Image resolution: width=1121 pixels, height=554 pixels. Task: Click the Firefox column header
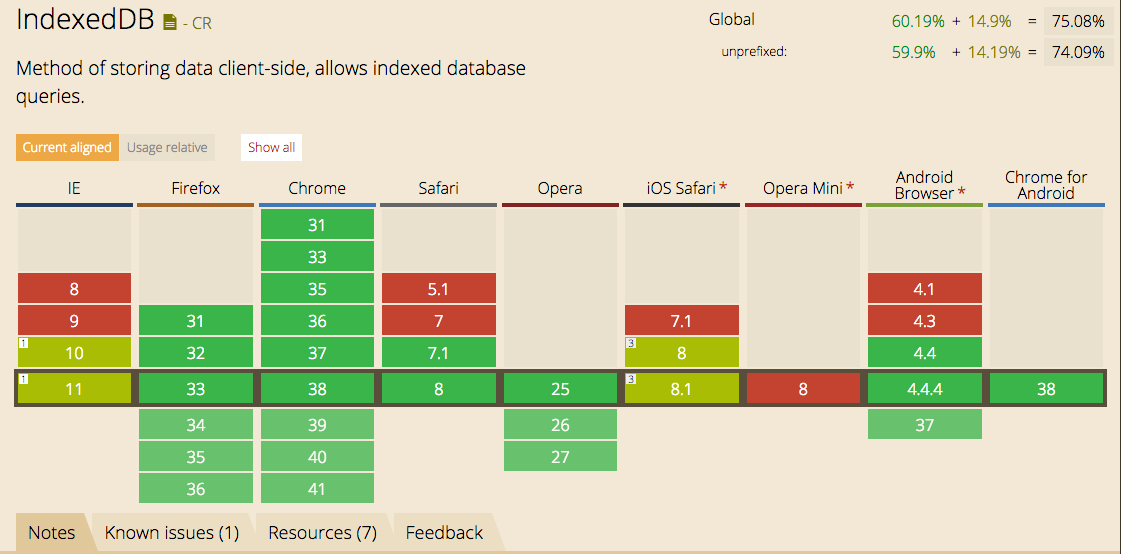coord(196,189)
